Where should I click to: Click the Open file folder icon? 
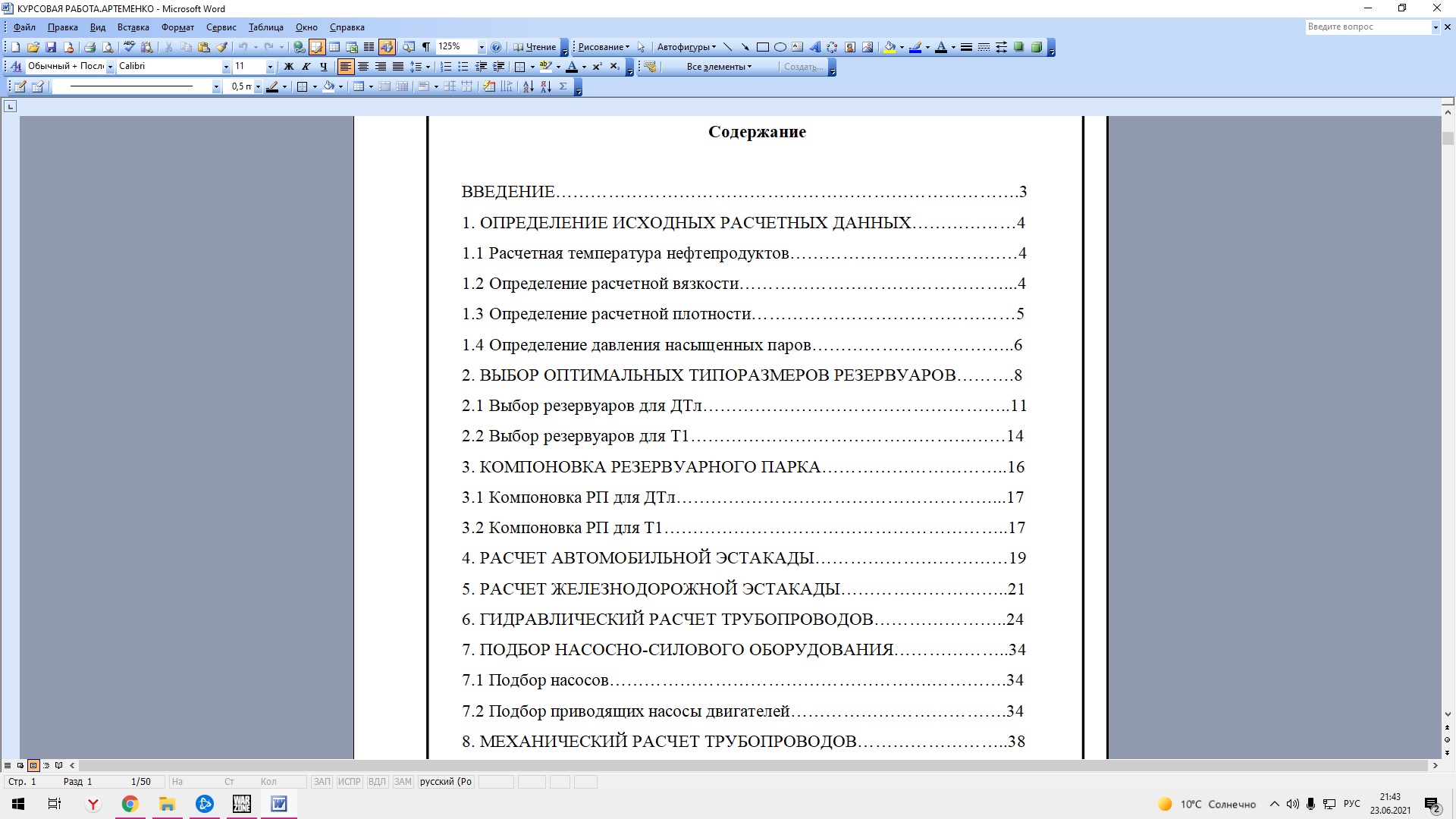point(33,47)
